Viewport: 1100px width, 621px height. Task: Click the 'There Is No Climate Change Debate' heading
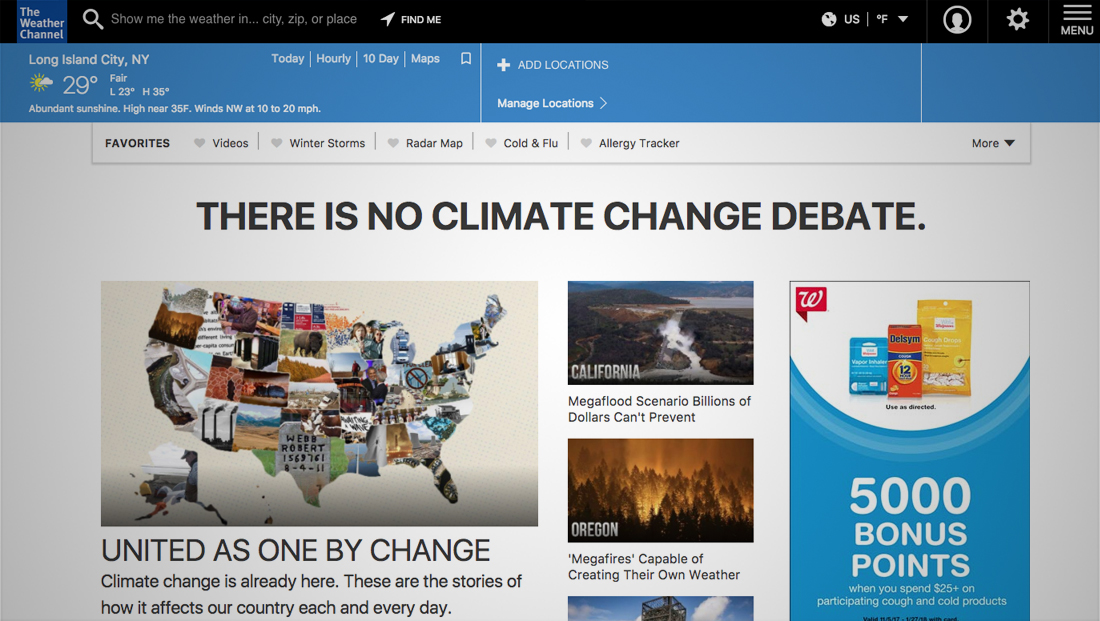pos(561,216)
